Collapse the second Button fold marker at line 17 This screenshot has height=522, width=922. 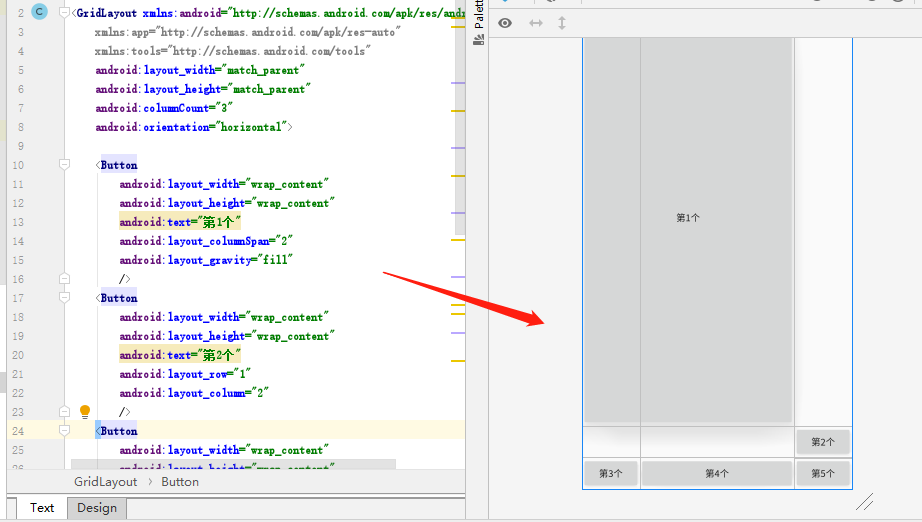65,297
